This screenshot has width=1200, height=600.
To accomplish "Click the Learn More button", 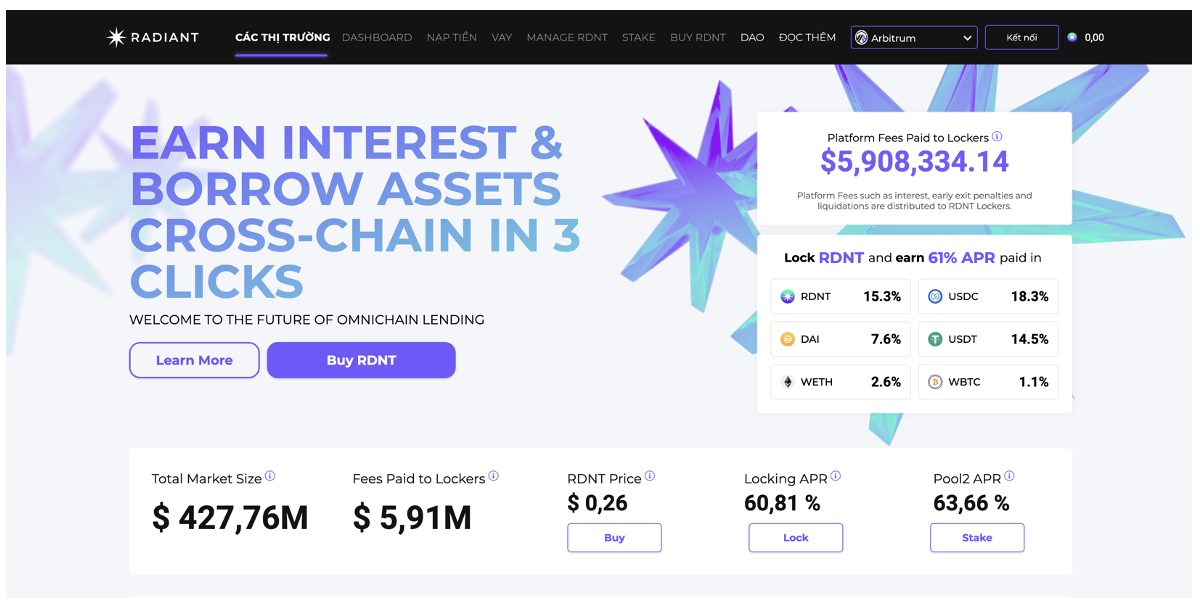I will (x=194, y=360).
